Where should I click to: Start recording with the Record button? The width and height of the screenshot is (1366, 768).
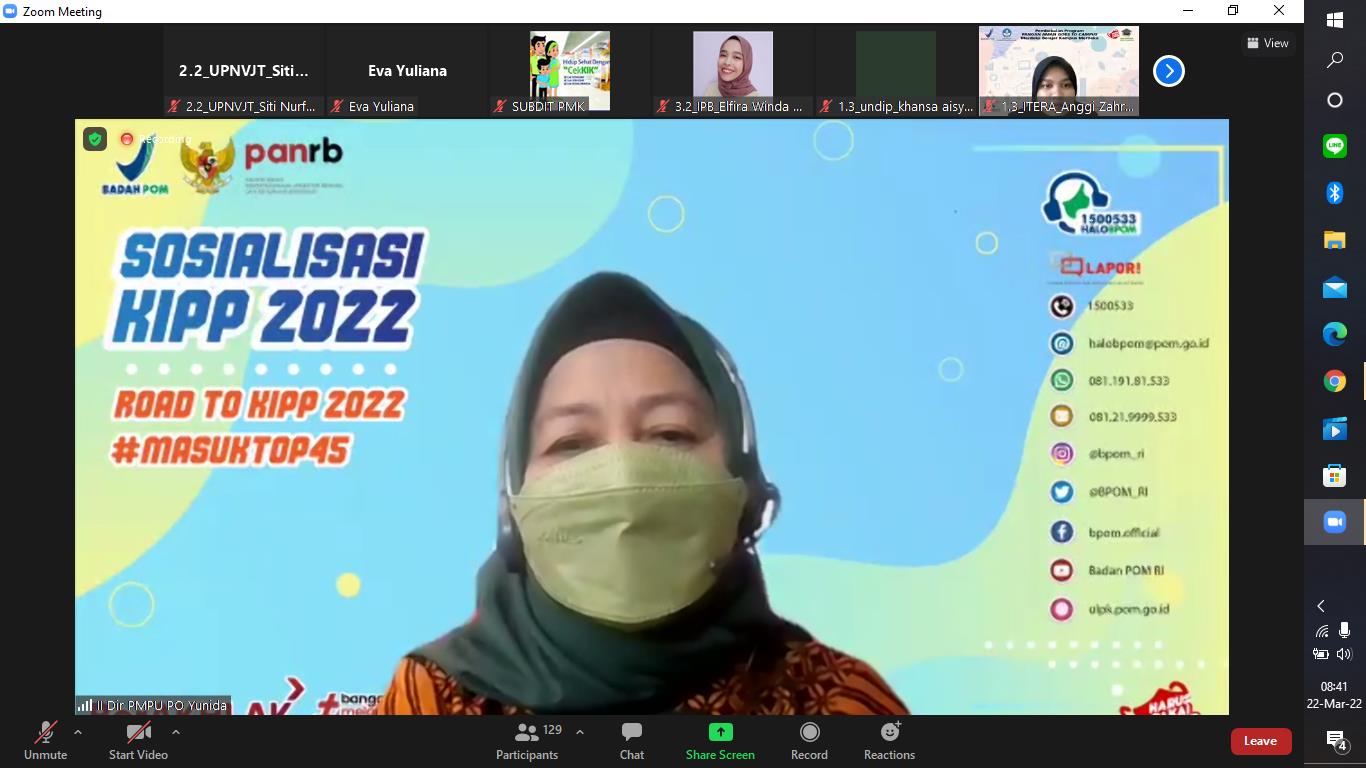coord(809,741)
